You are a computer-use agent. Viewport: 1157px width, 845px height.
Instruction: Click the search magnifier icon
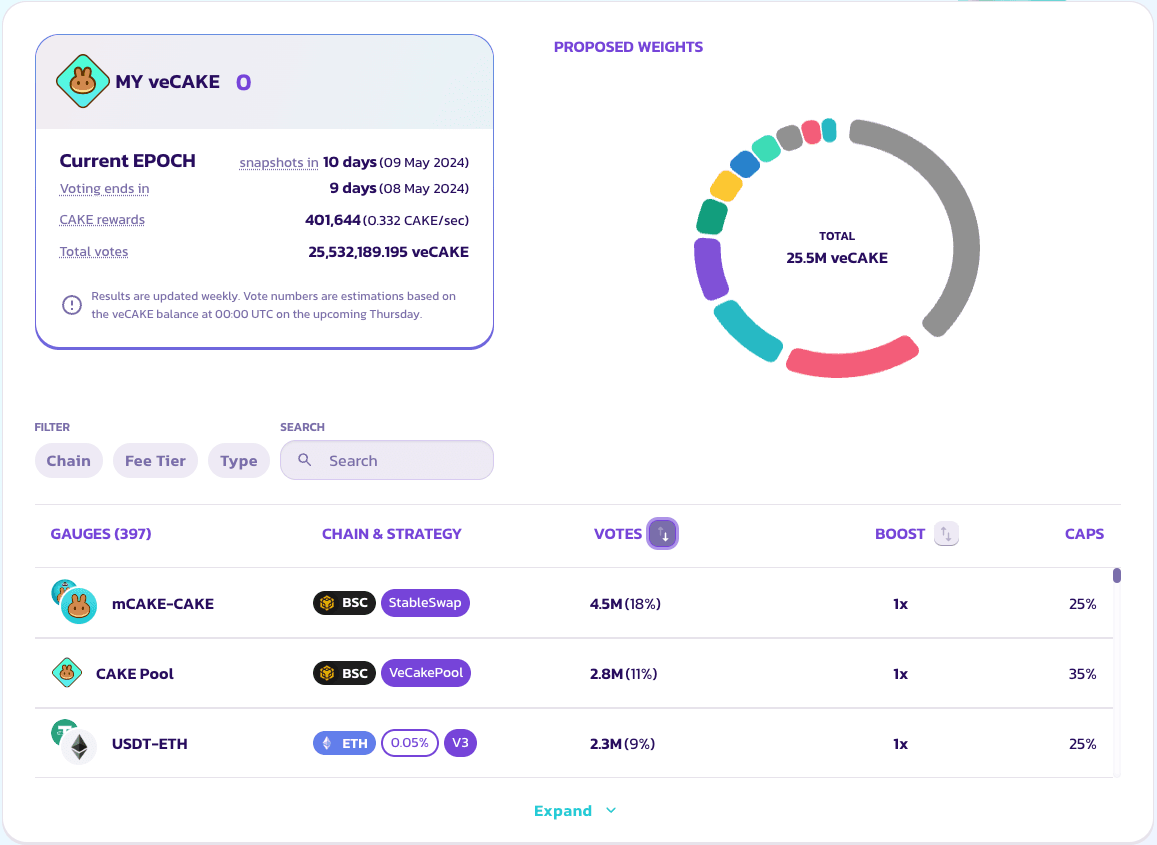305,460
